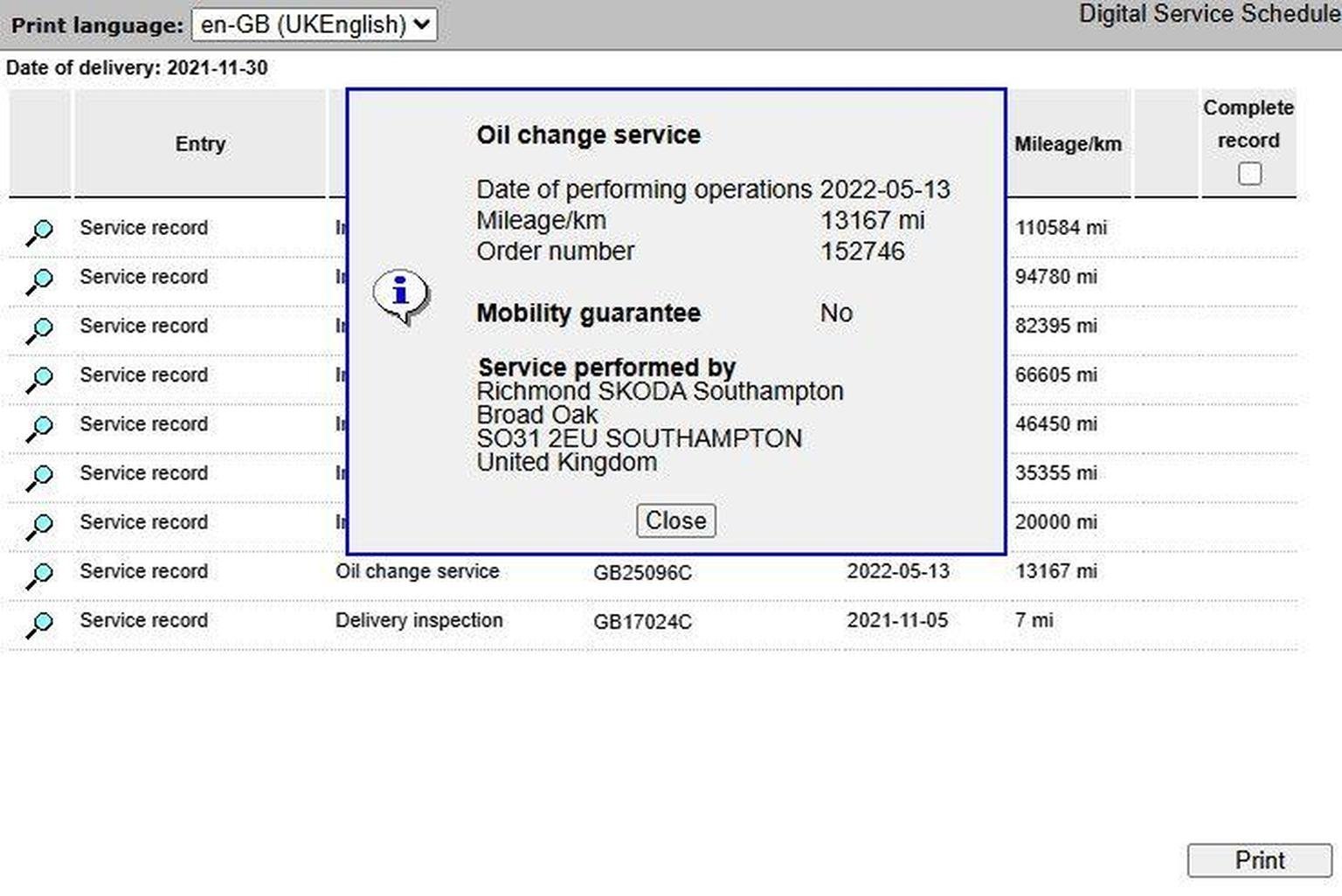Tick the Complete record checkbox
Screen dimensions: 1342x896
1249,174
